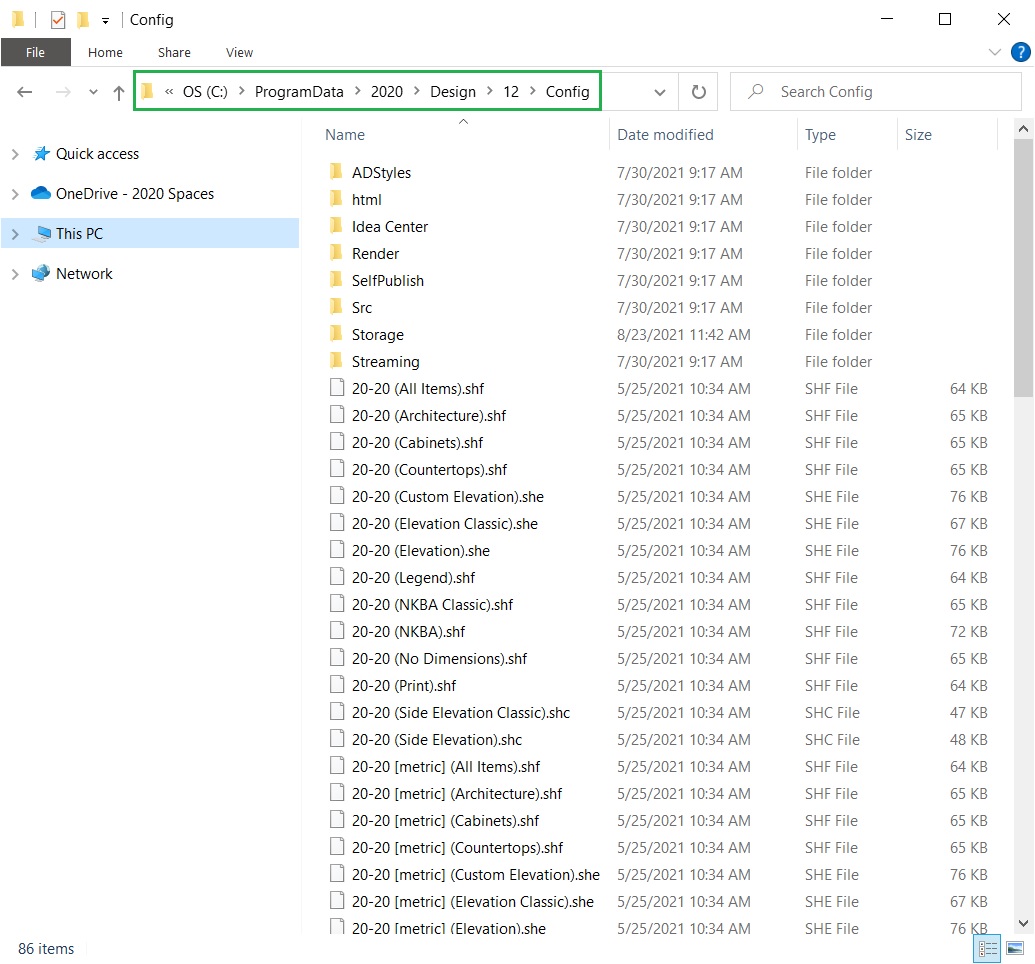Open Customize Quick Access Toolbar dropdown

tap(105, 21)
